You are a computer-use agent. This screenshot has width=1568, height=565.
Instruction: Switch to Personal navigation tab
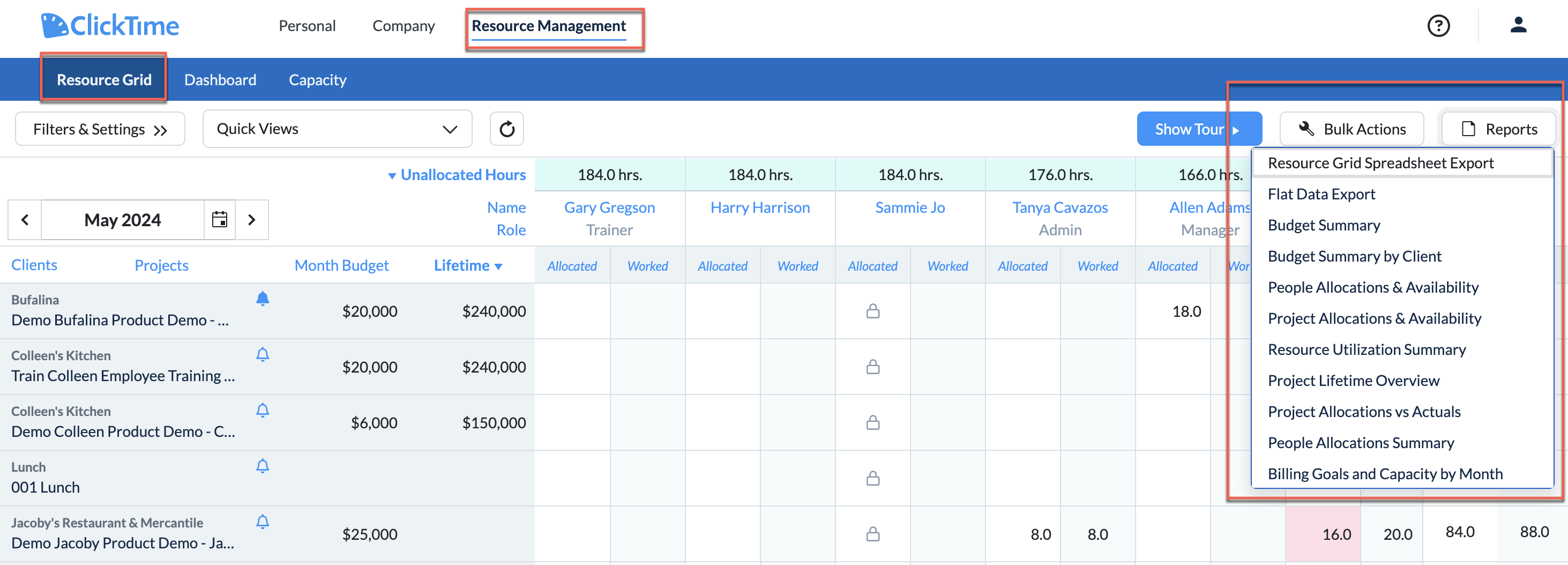pos(307,26)
